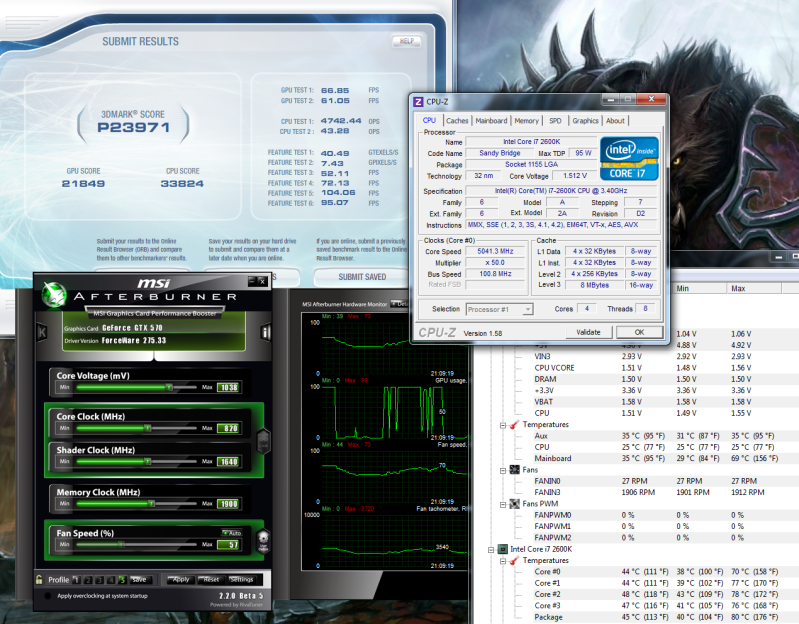Click SUBMIT SAVED in 3DMark

362,277
